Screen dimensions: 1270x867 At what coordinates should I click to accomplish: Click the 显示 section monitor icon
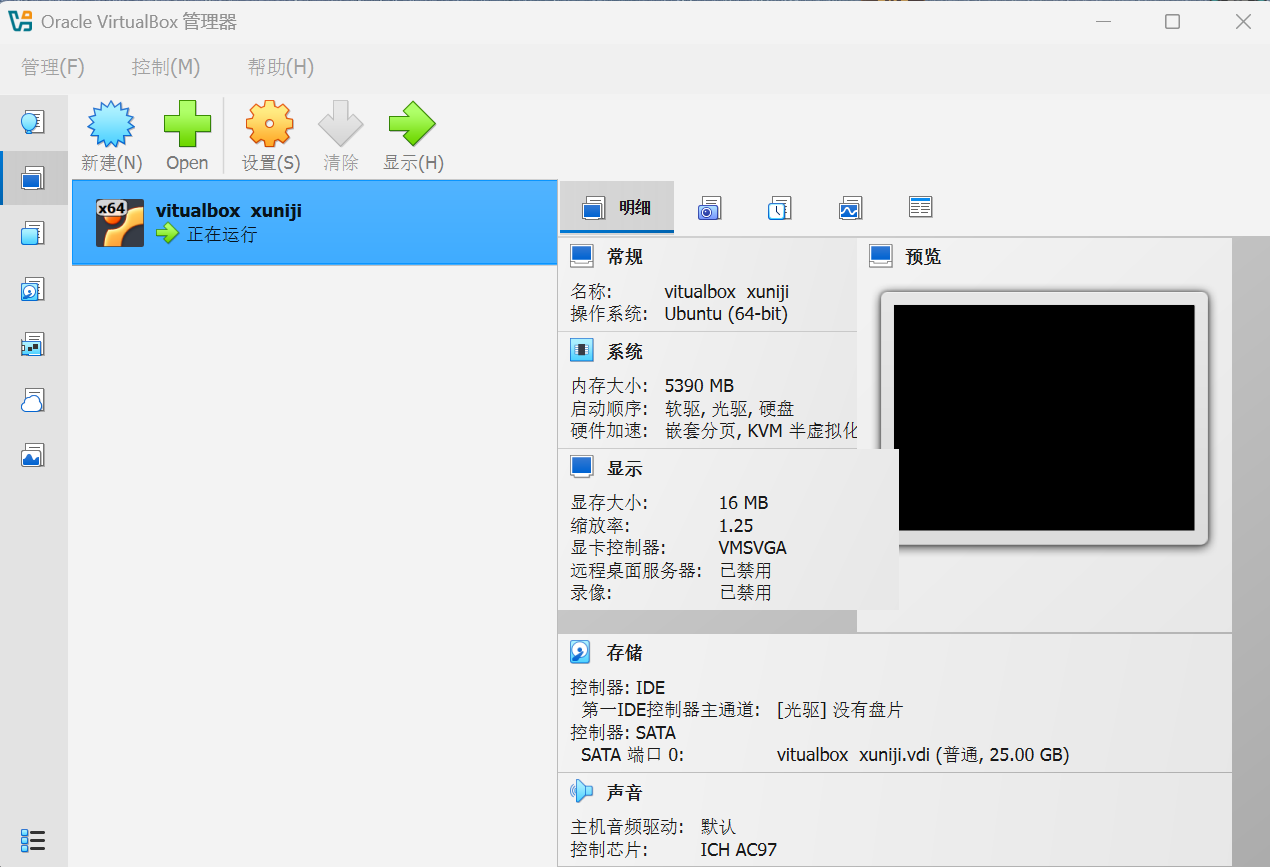pos(582,467)
